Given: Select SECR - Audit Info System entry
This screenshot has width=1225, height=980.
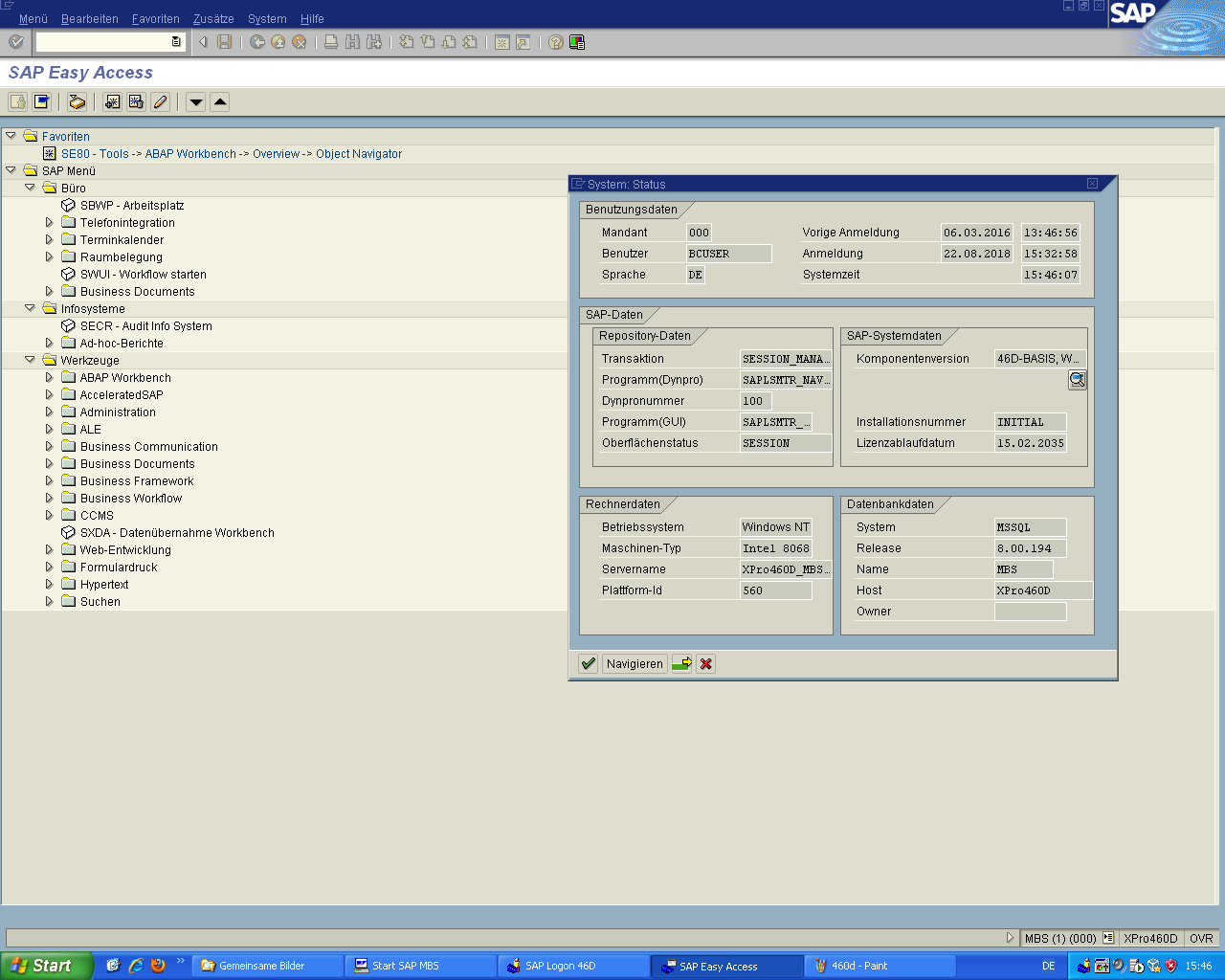Looking at the screenshot, I should point(146,326).
